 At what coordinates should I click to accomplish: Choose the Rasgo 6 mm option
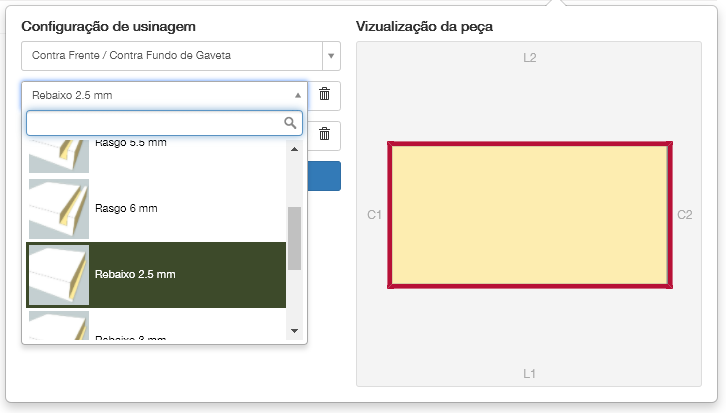(156, 209)
